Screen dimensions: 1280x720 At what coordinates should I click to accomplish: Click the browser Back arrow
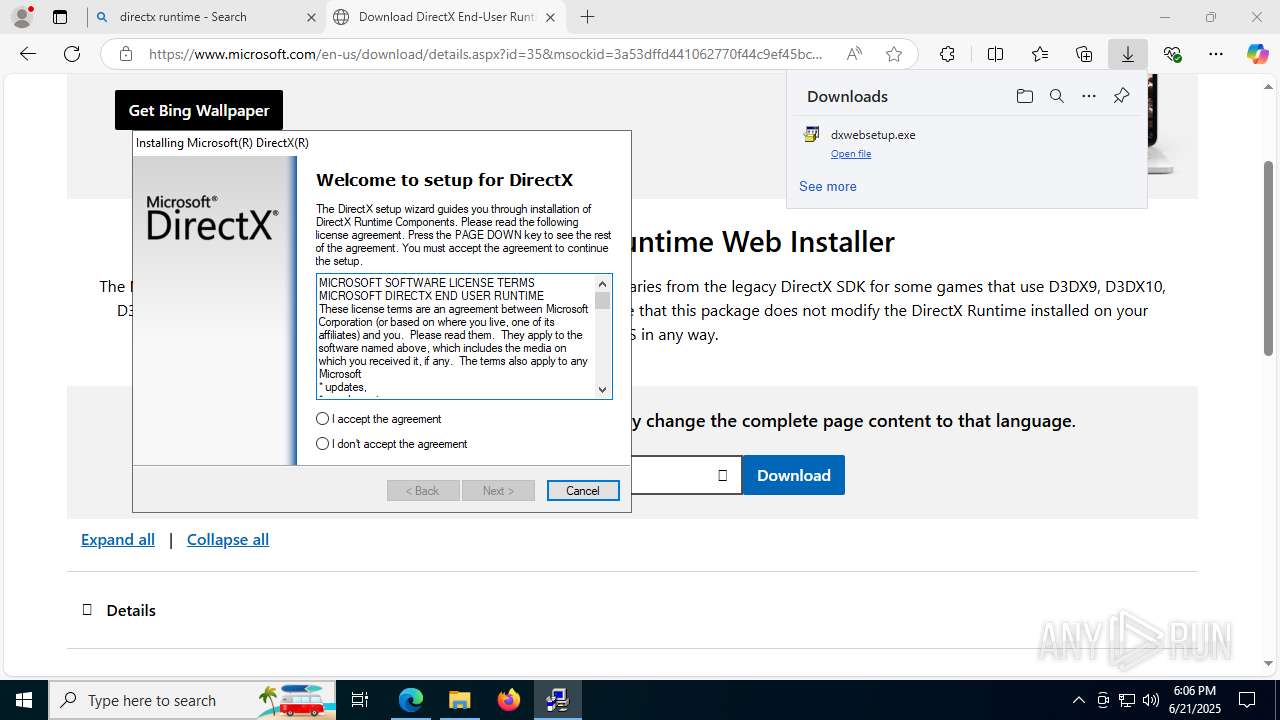pos(28,54)
